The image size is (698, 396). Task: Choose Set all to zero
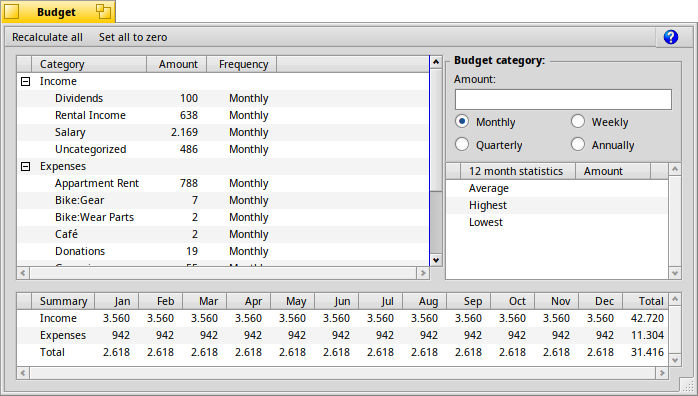pos(133,37)
